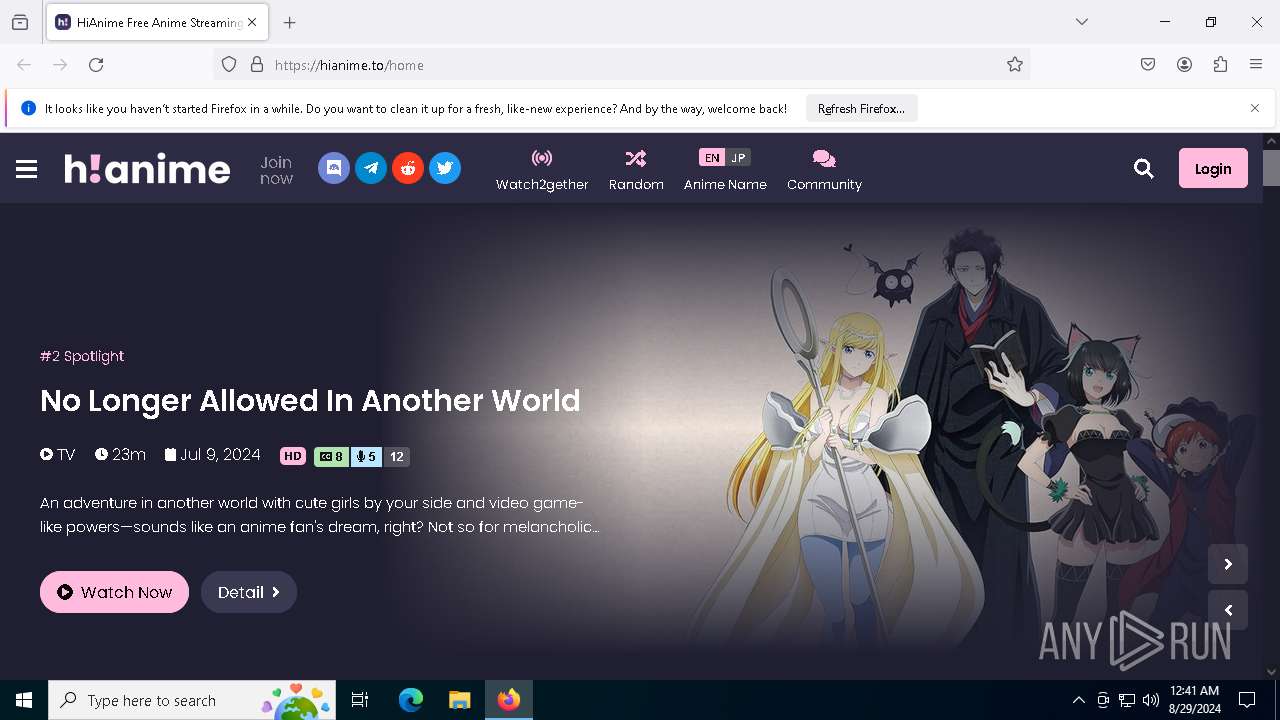Open Detail for the spotlight anime
This screenshot has height=720, width=1280.
tap(249, 592)
